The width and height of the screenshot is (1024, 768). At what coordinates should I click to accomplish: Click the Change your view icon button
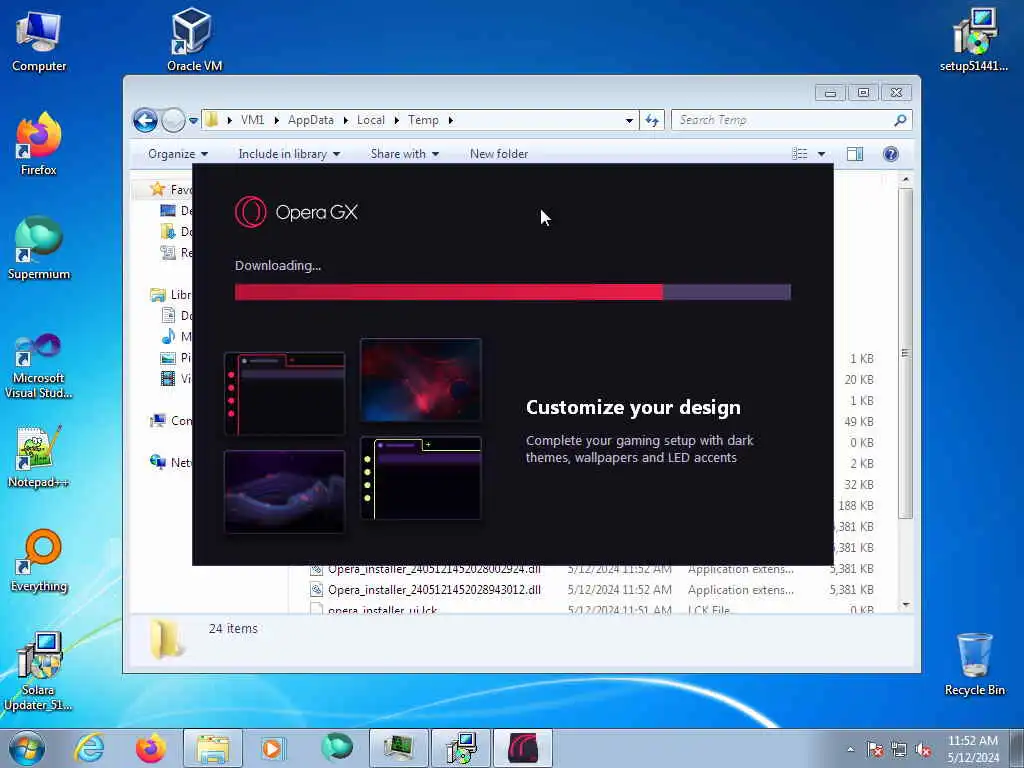click(800, 154)
